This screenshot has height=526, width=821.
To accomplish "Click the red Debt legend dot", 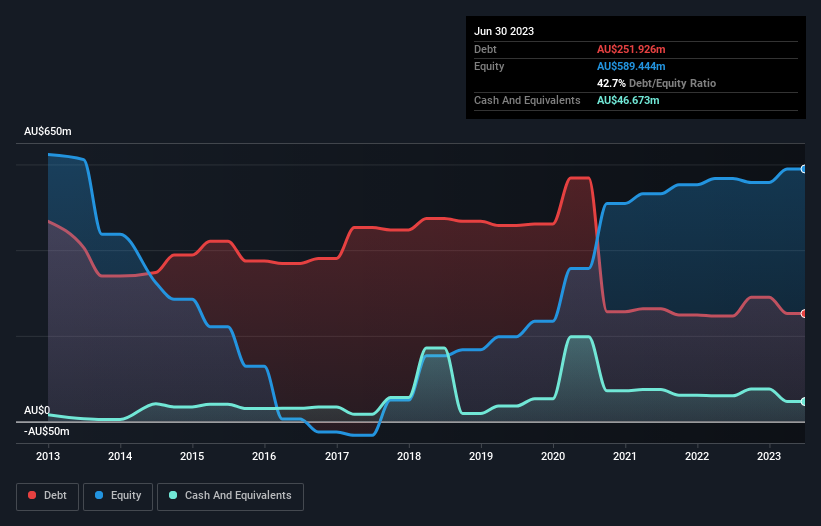I will (x=32, y=495).
